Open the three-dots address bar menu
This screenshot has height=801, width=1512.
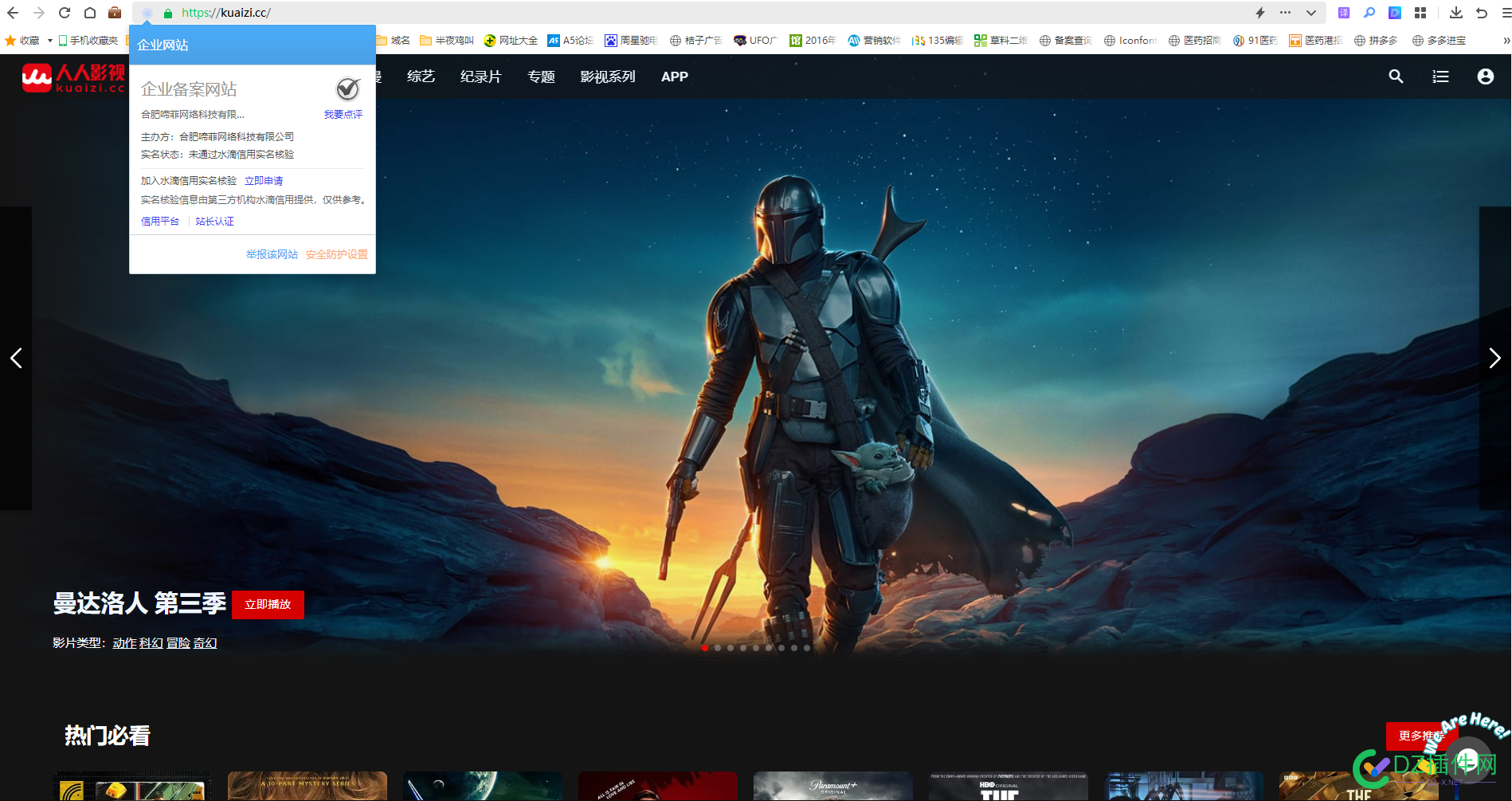(x=1285, y=13)
